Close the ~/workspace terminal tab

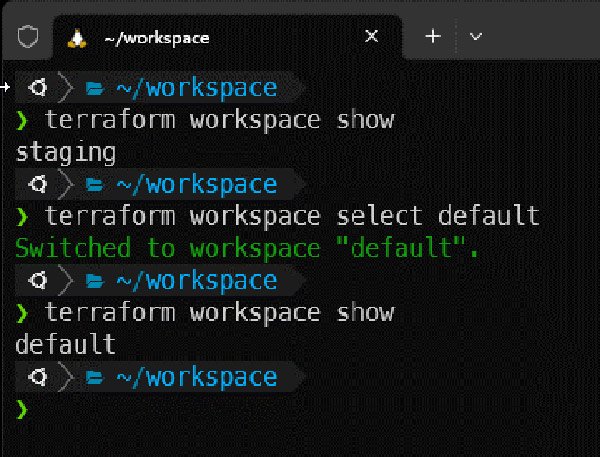point(372,36)
